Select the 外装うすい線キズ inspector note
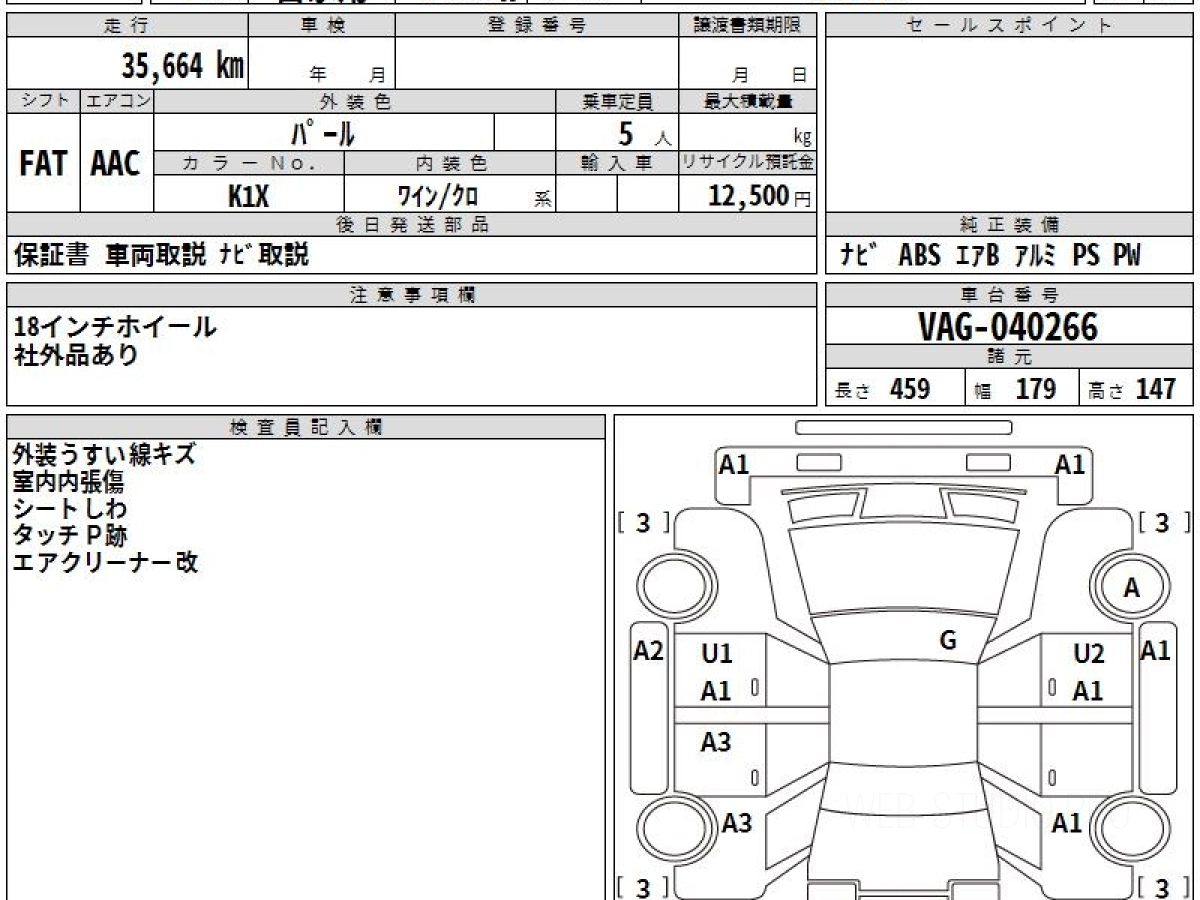 pyautogui.click(x=104, y=454)
